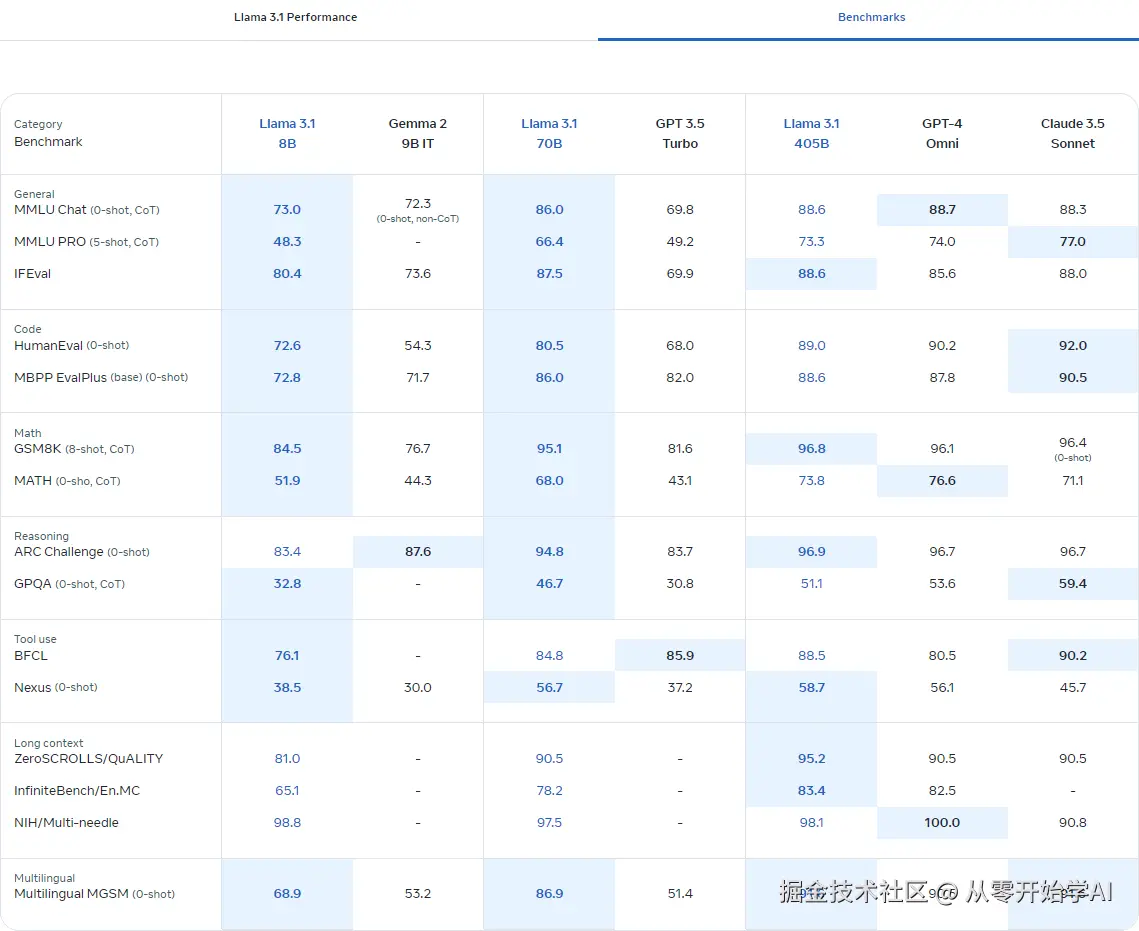
Task: Click the Nexus benchmark label
Action: [x=55, y=688]
